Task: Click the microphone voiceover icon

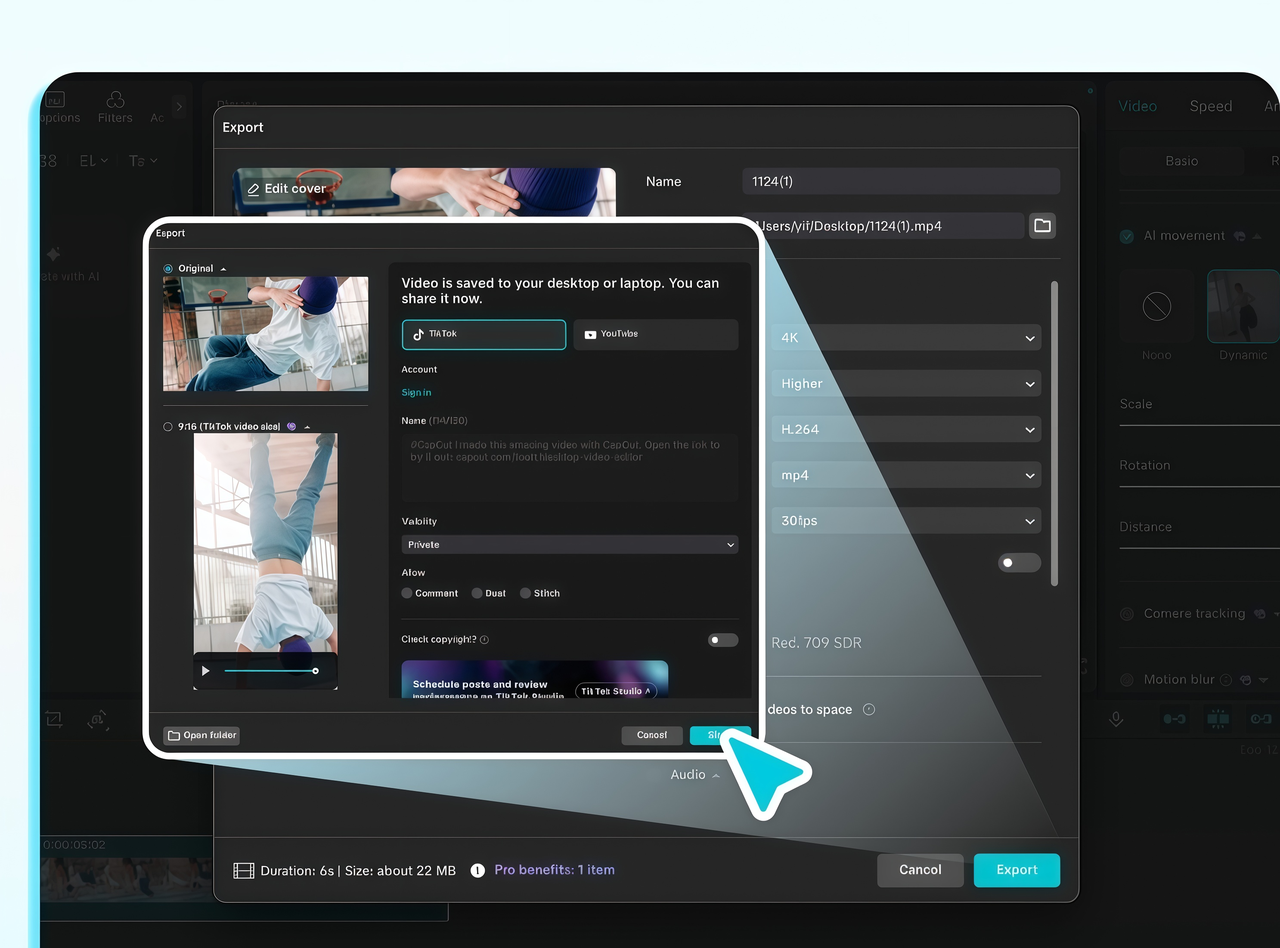Action: pyautogui.click(x=1116, y=718)
